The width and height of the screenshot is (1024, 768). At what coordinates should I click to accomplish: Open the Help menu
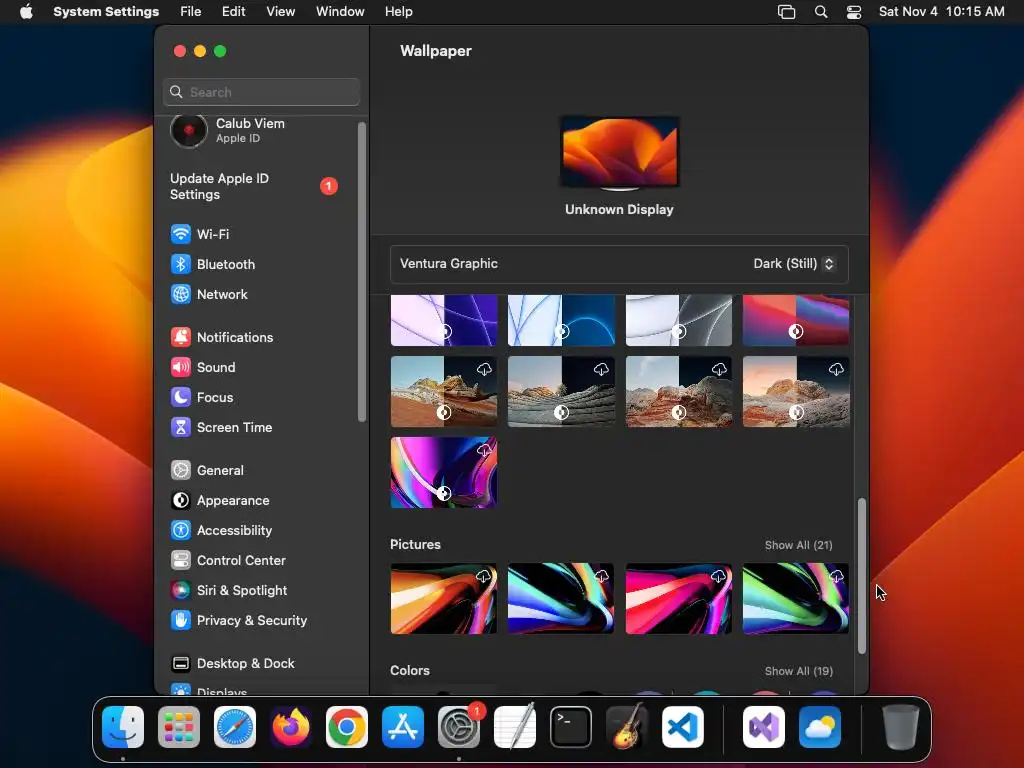coord(398,12)
